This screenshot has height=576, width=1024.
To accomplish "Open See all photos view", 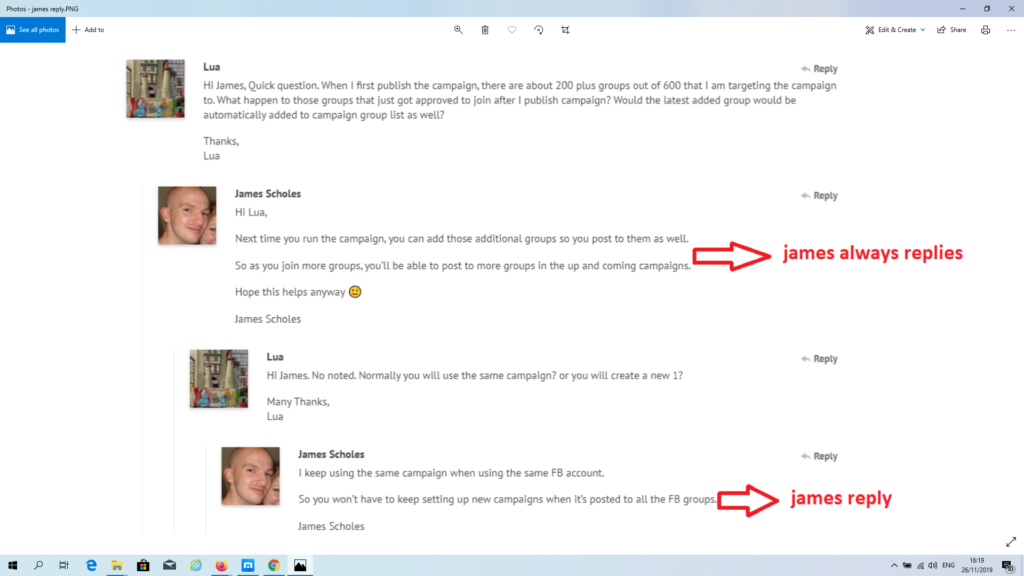I will coord(33,30).
